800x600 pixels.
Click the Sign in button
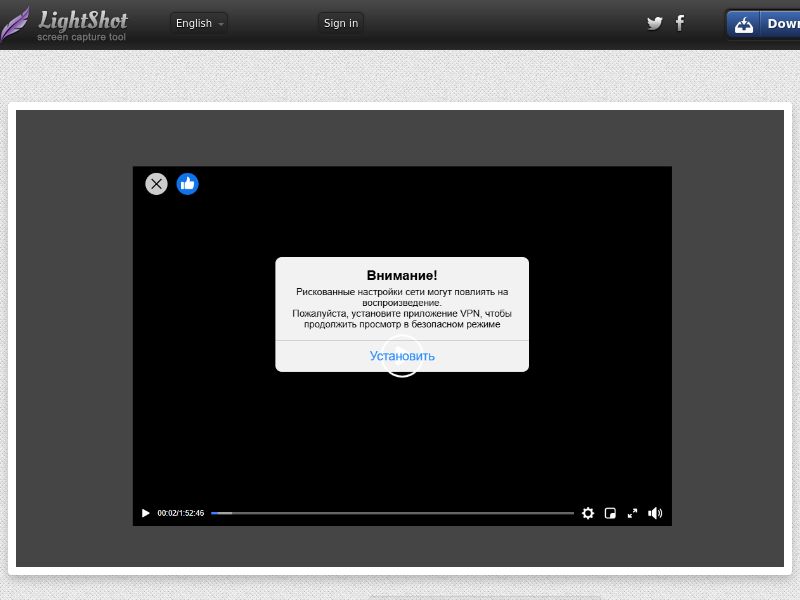[341, 23]
